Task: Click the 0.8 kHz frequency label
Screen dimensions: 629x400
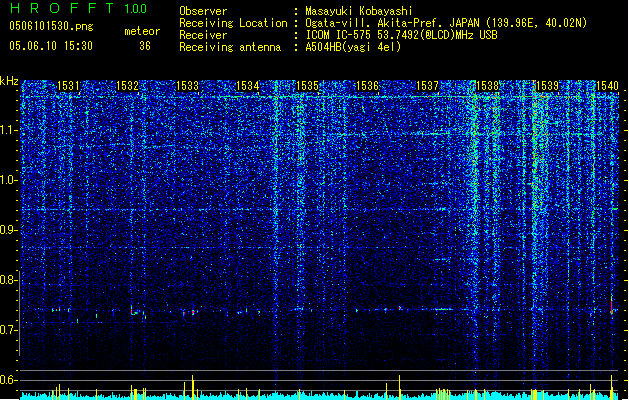Action: pos(8,280)
